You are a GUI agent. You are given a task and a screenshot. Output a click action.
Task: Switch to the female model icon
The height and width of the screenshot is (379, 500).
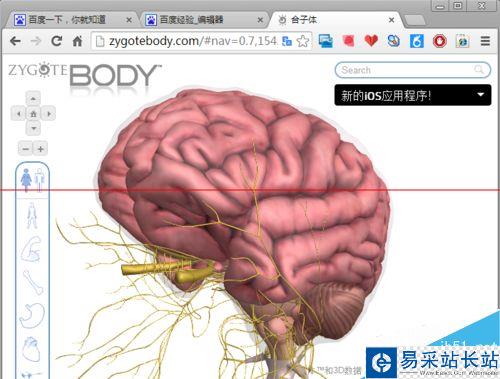[26, 180]
